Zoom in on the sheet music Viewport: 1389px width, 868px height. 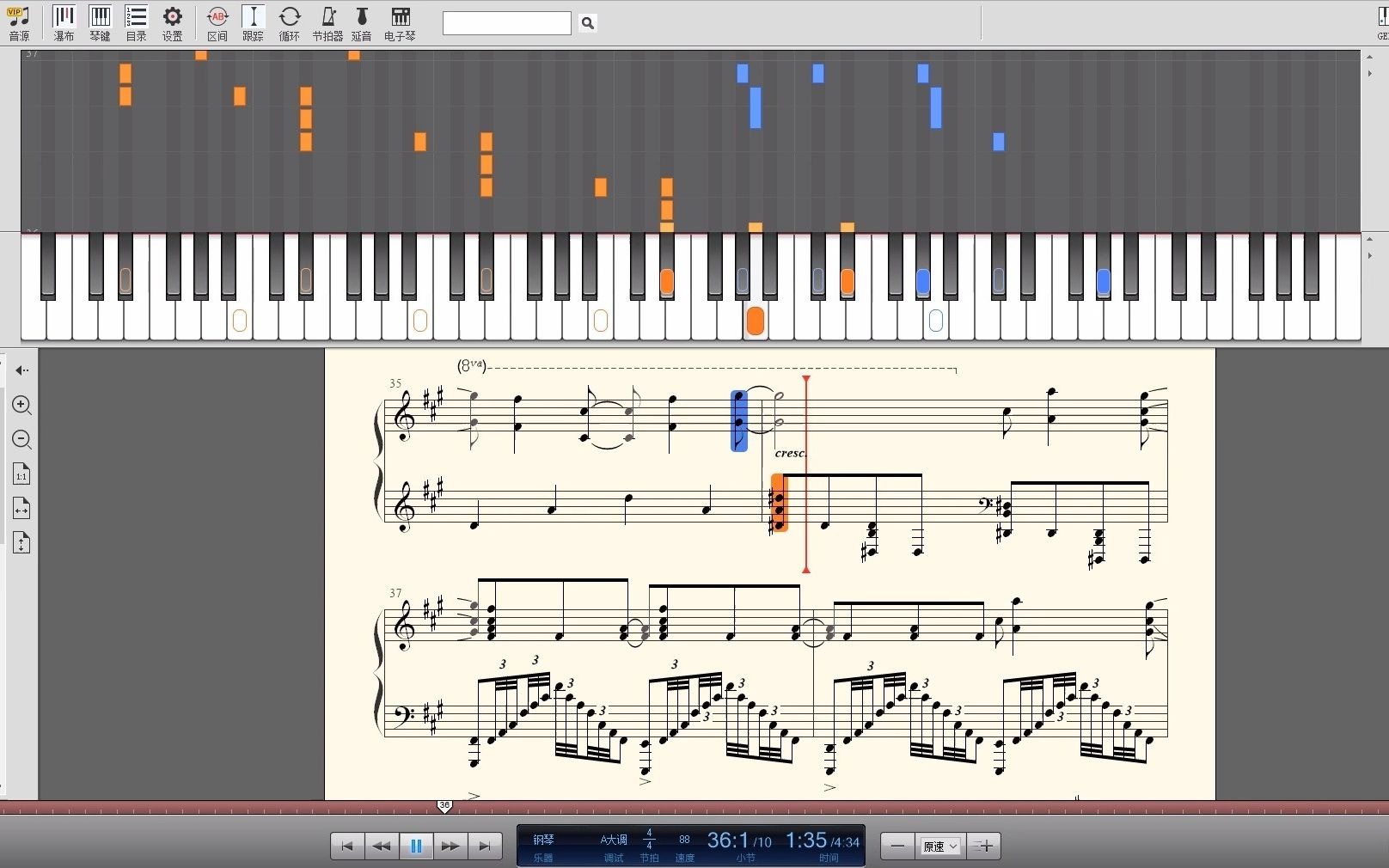(x=21, y=405)
